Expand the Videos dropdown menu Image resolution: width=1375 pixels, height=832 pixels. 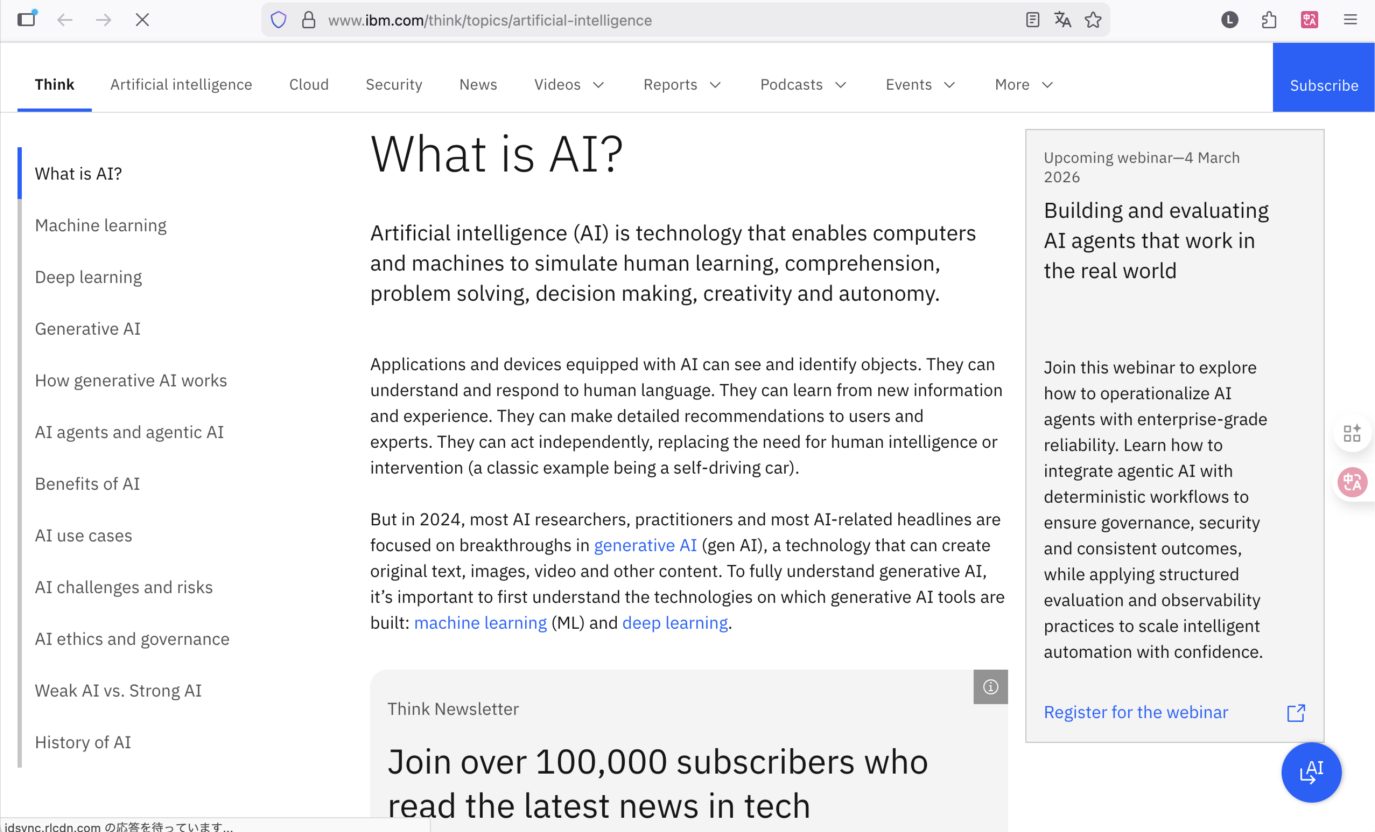tap(569, 85)
